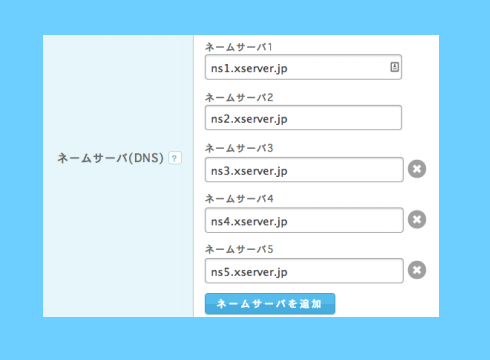The image size is (490, 360).
Task: Click the ネームサーバ1 field label
Action: coord(239,47)
